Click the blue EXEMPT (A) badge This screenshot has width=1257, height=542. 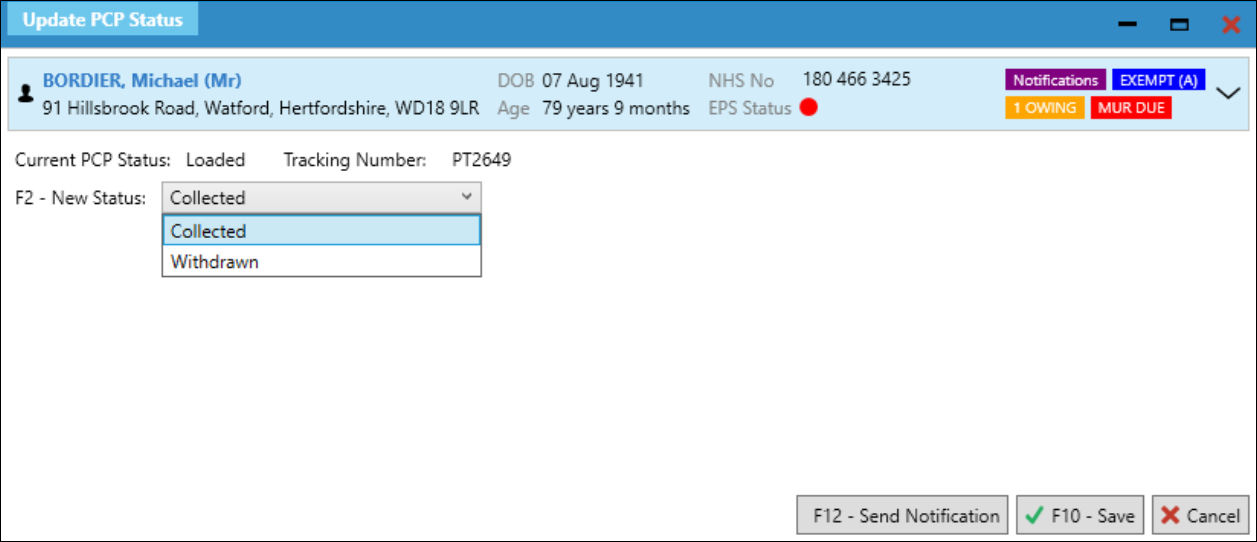click(1158, 81)
